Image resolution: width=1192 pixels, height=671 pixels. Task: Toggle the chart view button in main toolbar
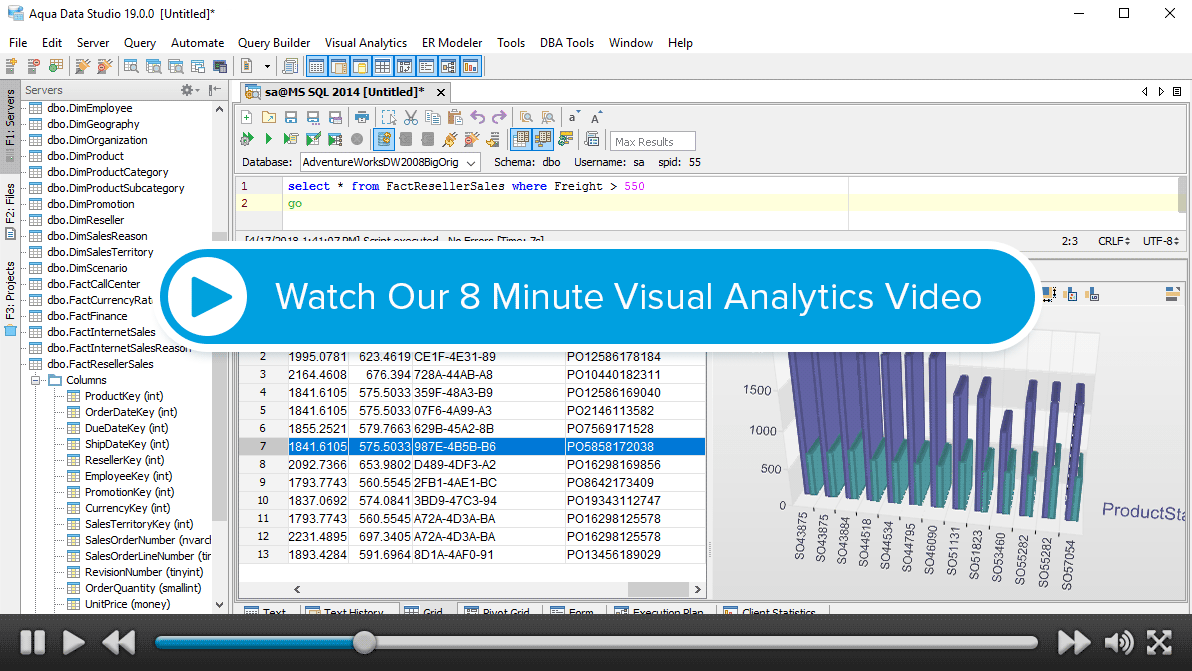471,66
